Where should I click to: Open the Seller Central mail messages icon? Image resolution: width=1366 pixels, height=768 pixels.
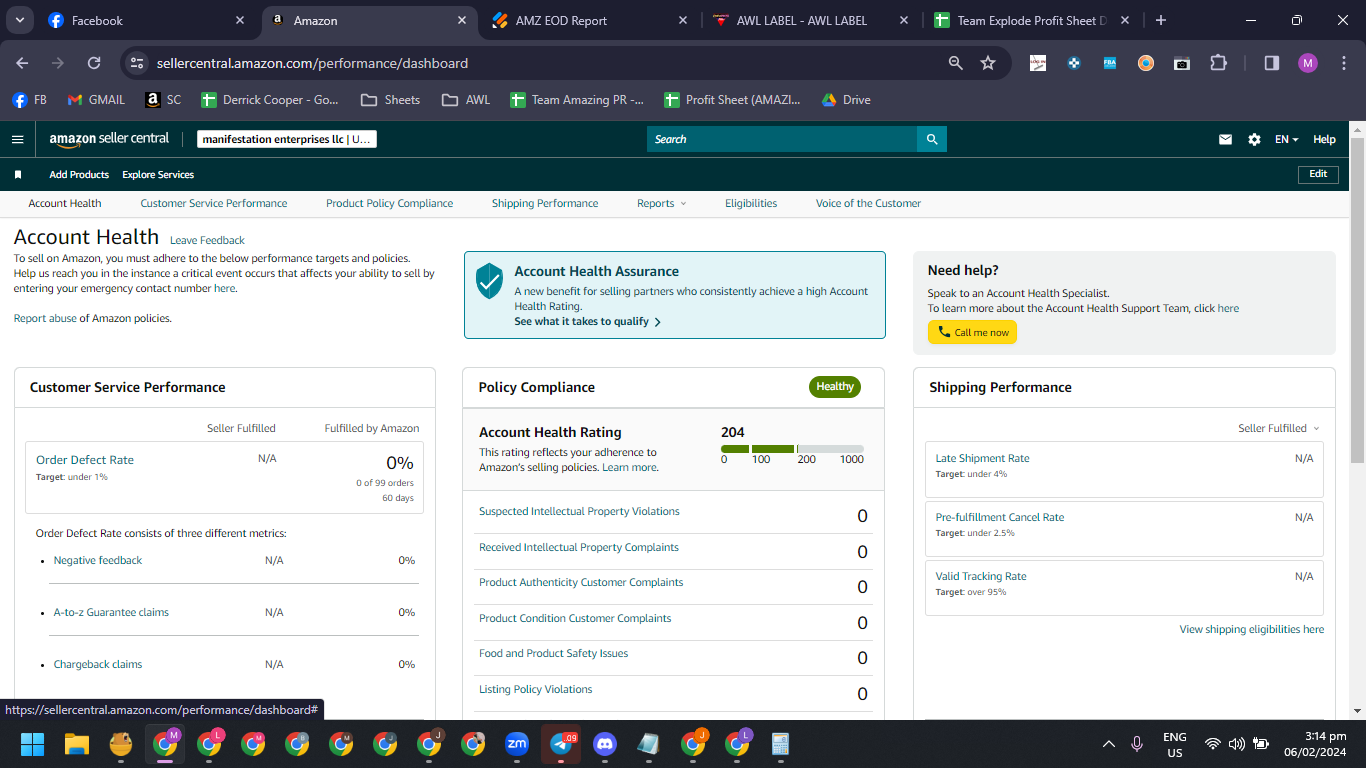[x=1225, y=140]
